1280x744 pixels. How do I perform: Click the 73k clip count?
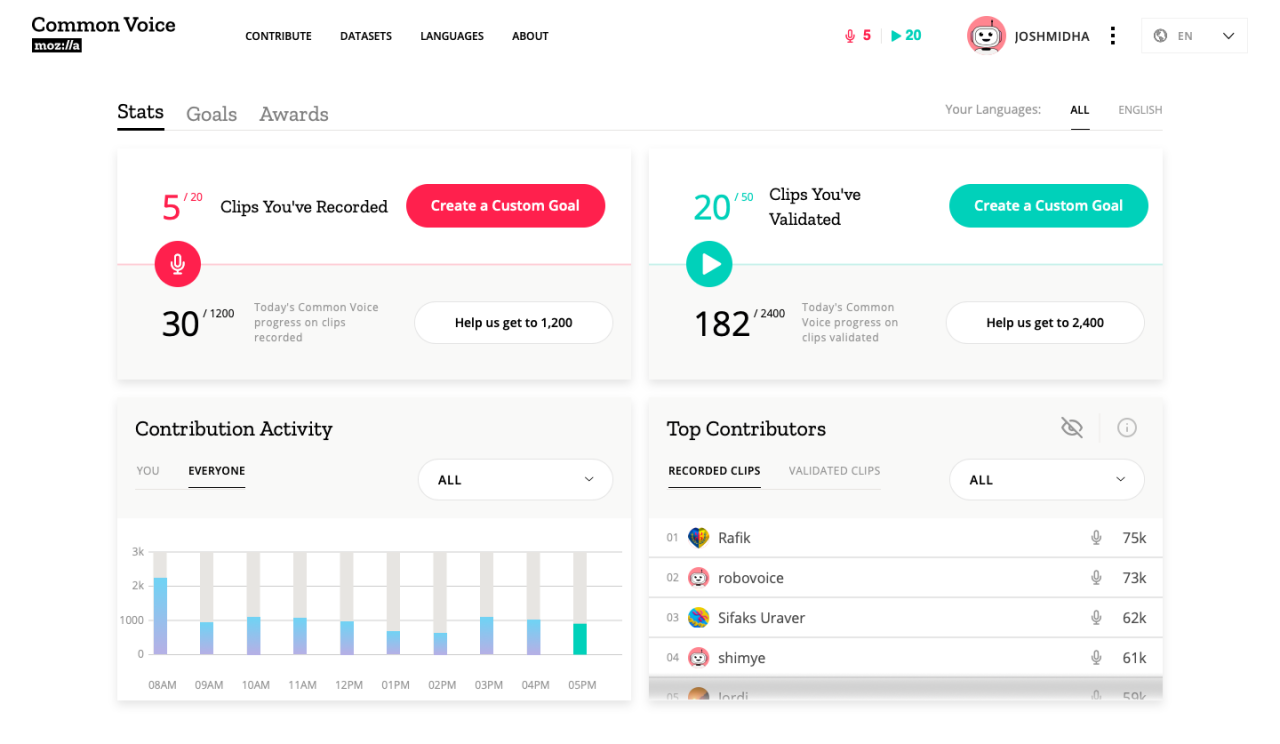[x=1134, y=578]
